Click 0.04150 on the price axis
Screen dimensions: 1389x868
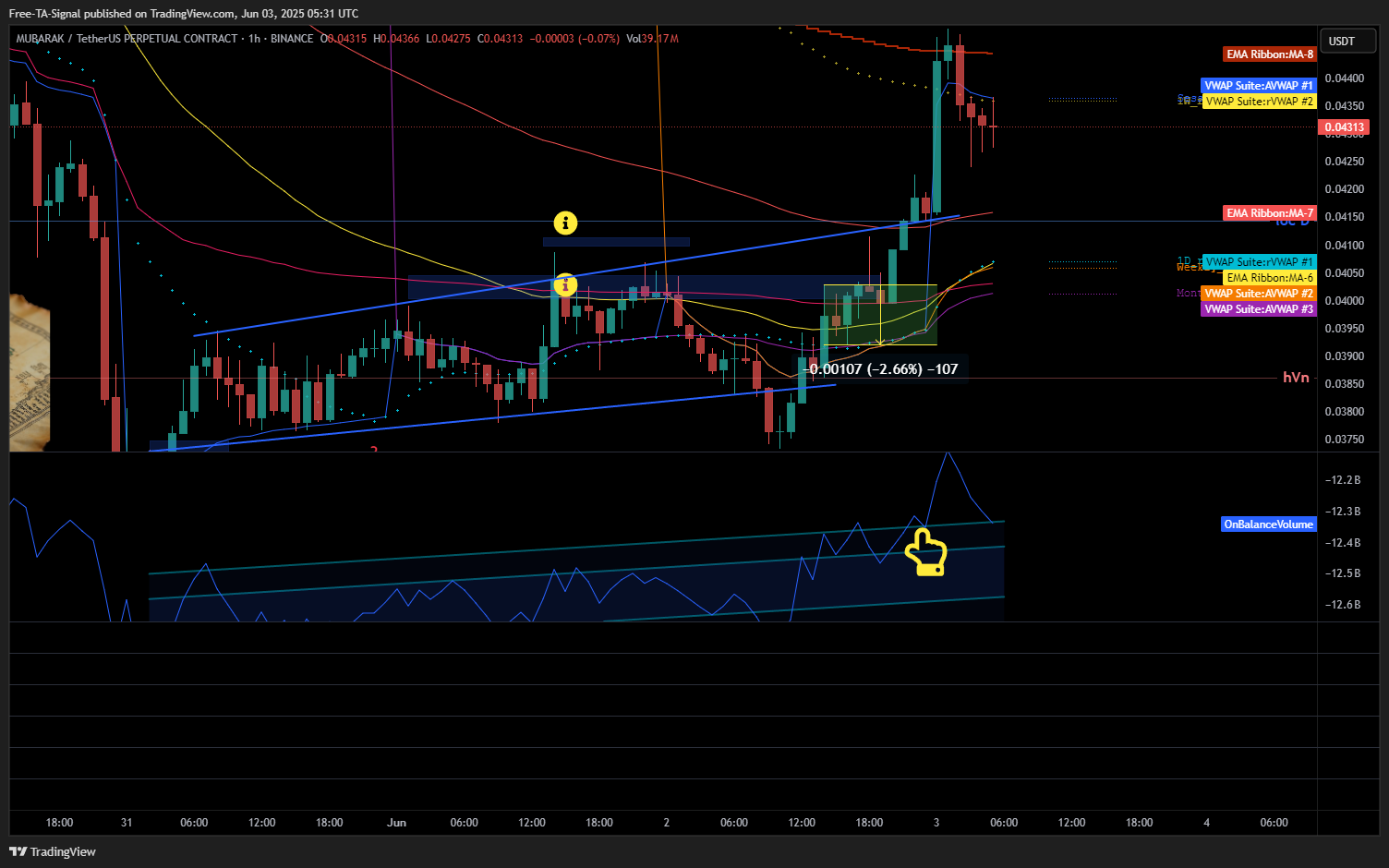[1344, 217]
